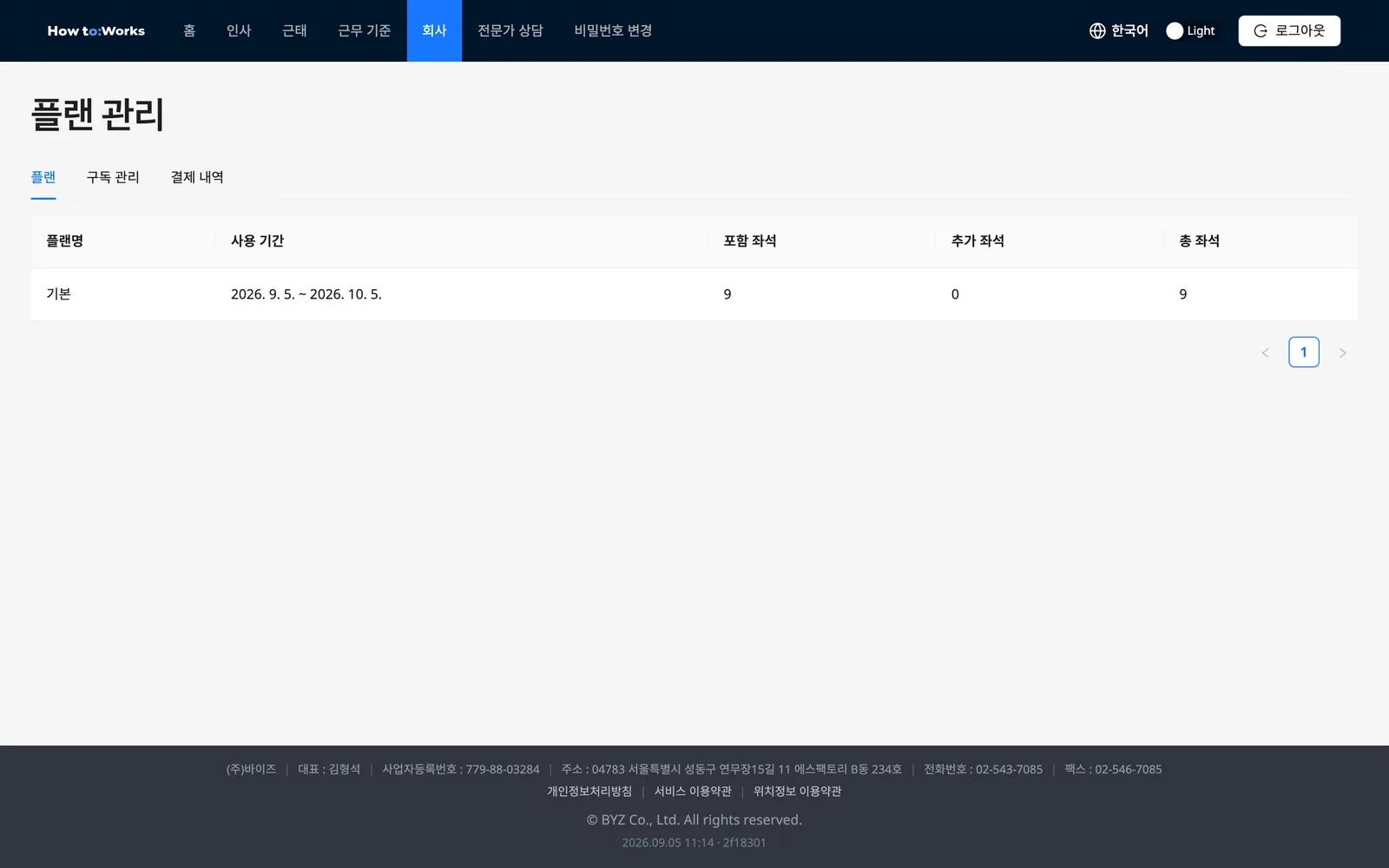Click the build info 2f18301 text
This screenshot has width=1389, height=868.
[x=745, y=843]
